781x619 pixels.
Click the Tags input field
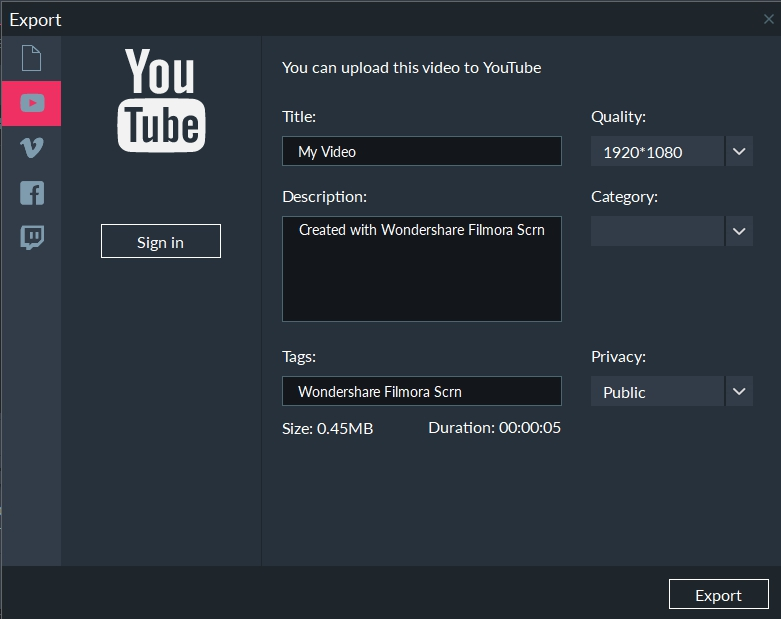[422, 391]
